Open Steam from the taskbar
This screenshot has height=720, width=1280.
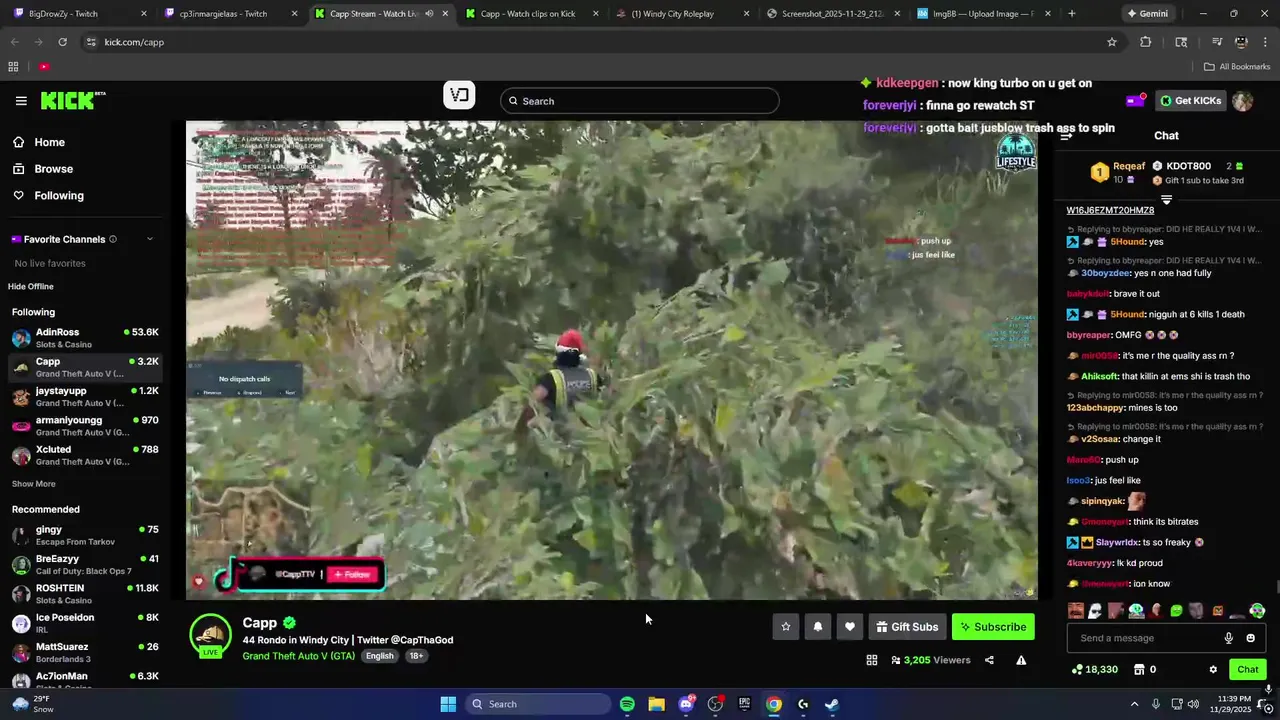click(832, 704)
